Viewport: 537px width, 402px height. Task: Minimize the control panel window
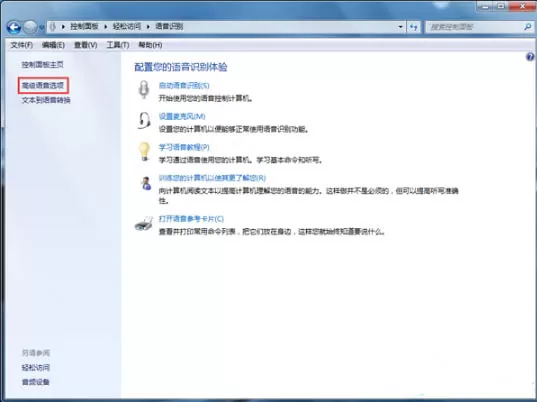pyautogui.click(x=485, y=6)
